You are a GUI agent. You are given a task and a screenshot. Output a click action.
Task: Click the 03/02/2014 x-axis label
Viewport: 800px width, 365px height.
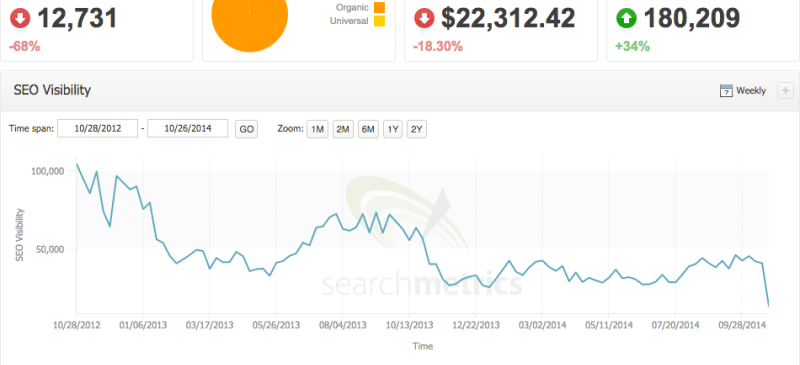pos(542,326)
